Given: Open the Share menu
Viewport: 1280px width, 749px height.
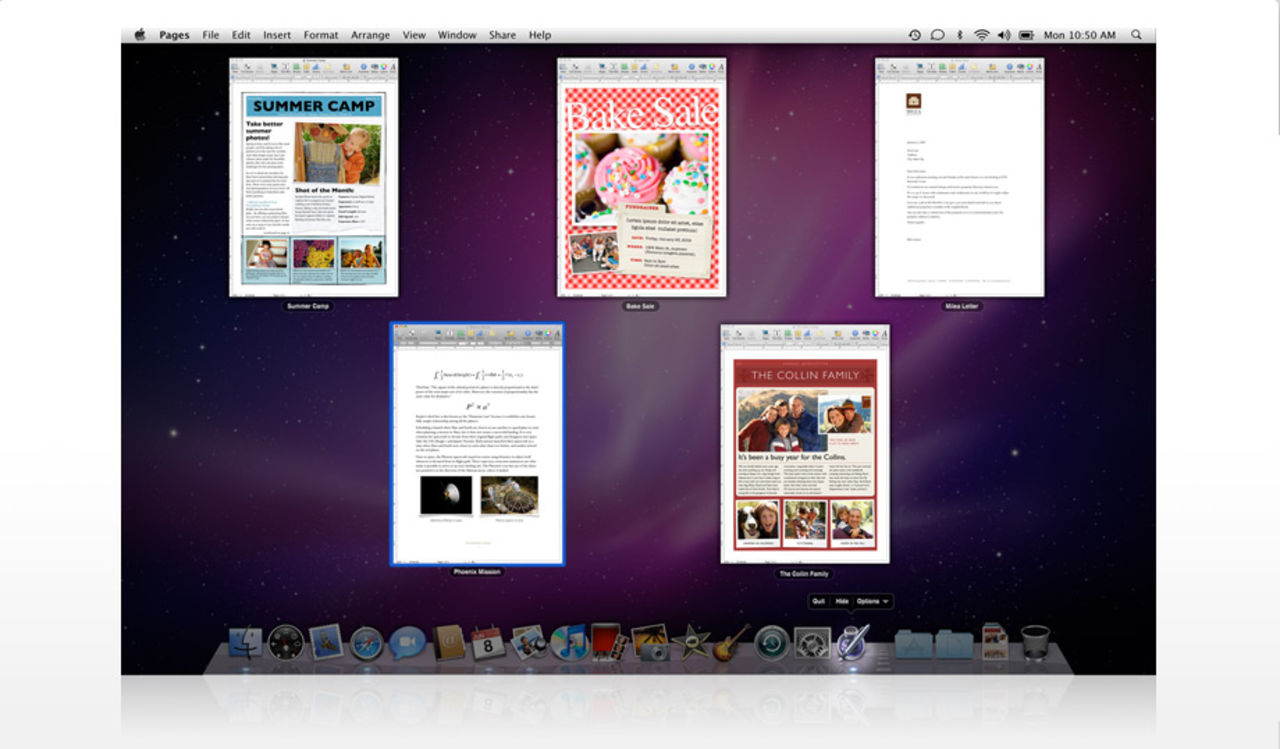Looking at the screenshot, I should pos(502,34).
